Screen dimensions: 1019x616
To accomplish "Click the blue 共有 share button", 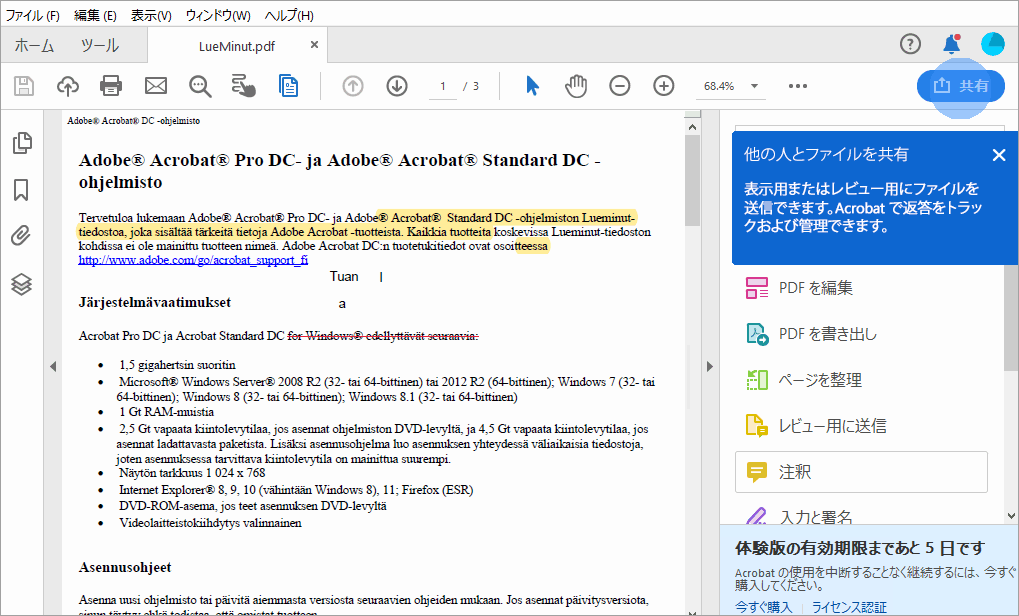I will point(961,86).
